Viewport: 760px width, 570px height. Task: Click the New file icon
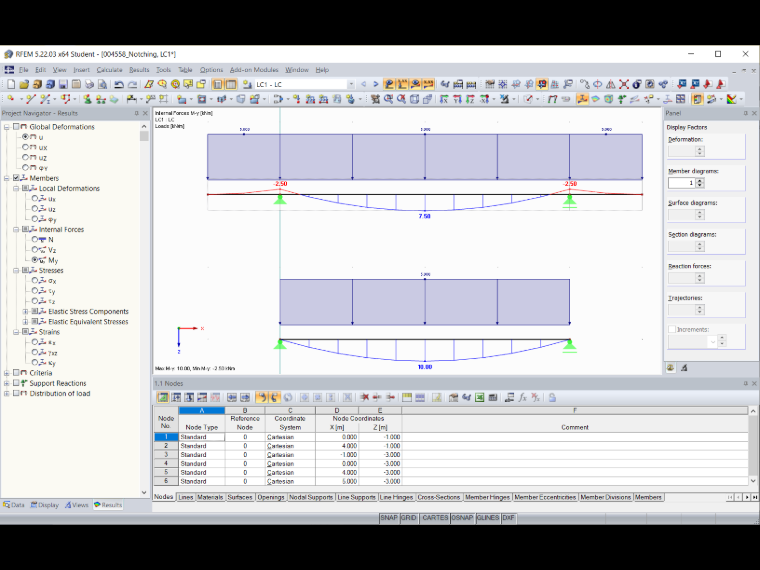[x=11, y=84]
